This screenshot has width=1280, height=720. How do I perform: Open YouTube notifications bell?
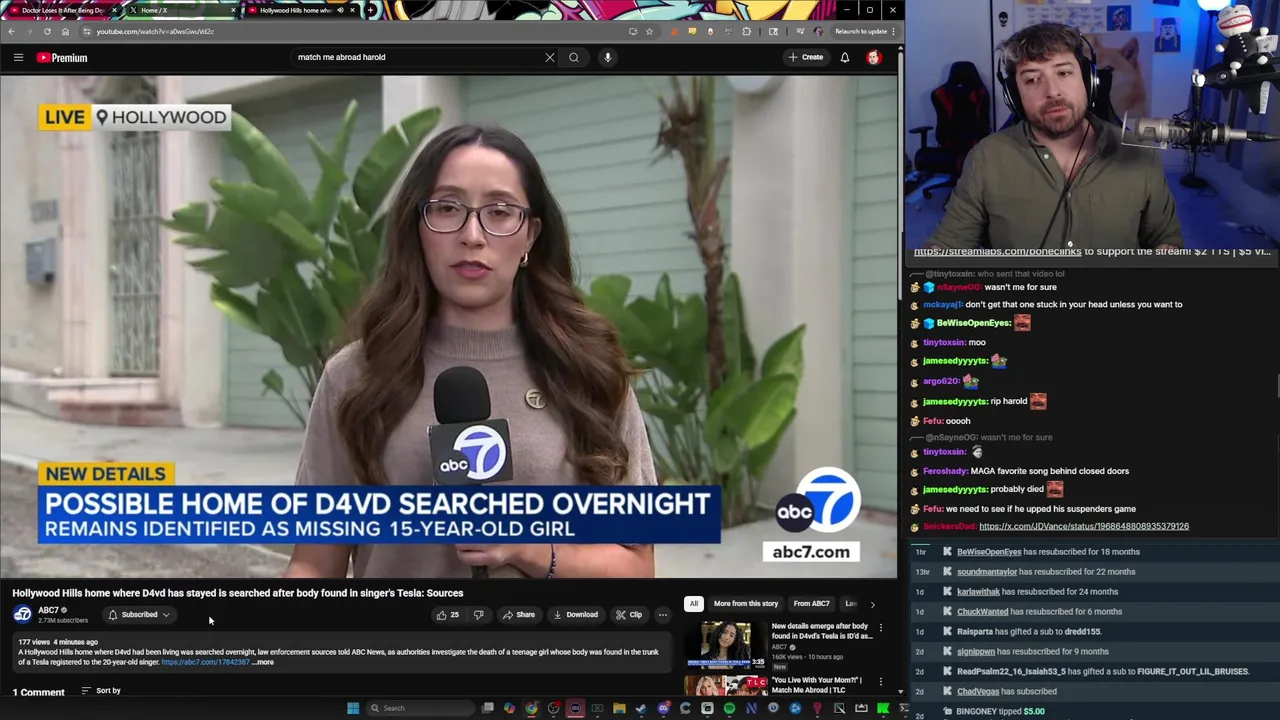[845, 57]
